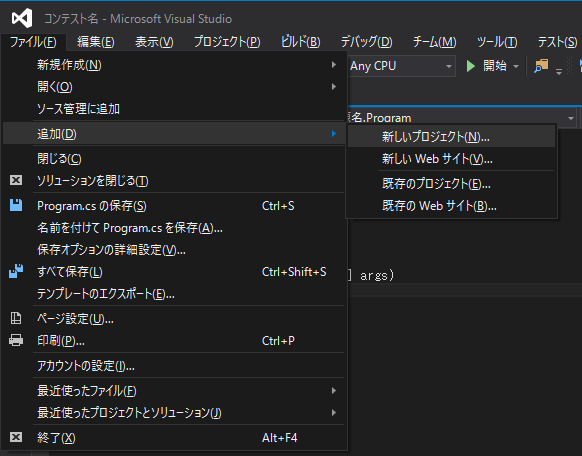
Task: Open the Any CPU platform dropdown
Action: (401, 66)
